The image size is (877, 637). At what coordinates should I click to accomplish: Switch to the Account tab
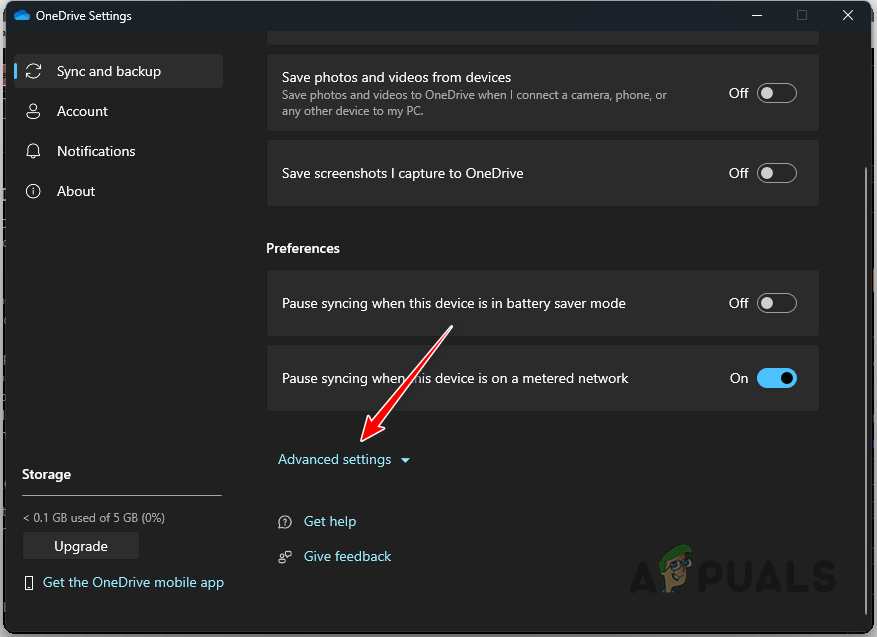(x=83, y=111)
